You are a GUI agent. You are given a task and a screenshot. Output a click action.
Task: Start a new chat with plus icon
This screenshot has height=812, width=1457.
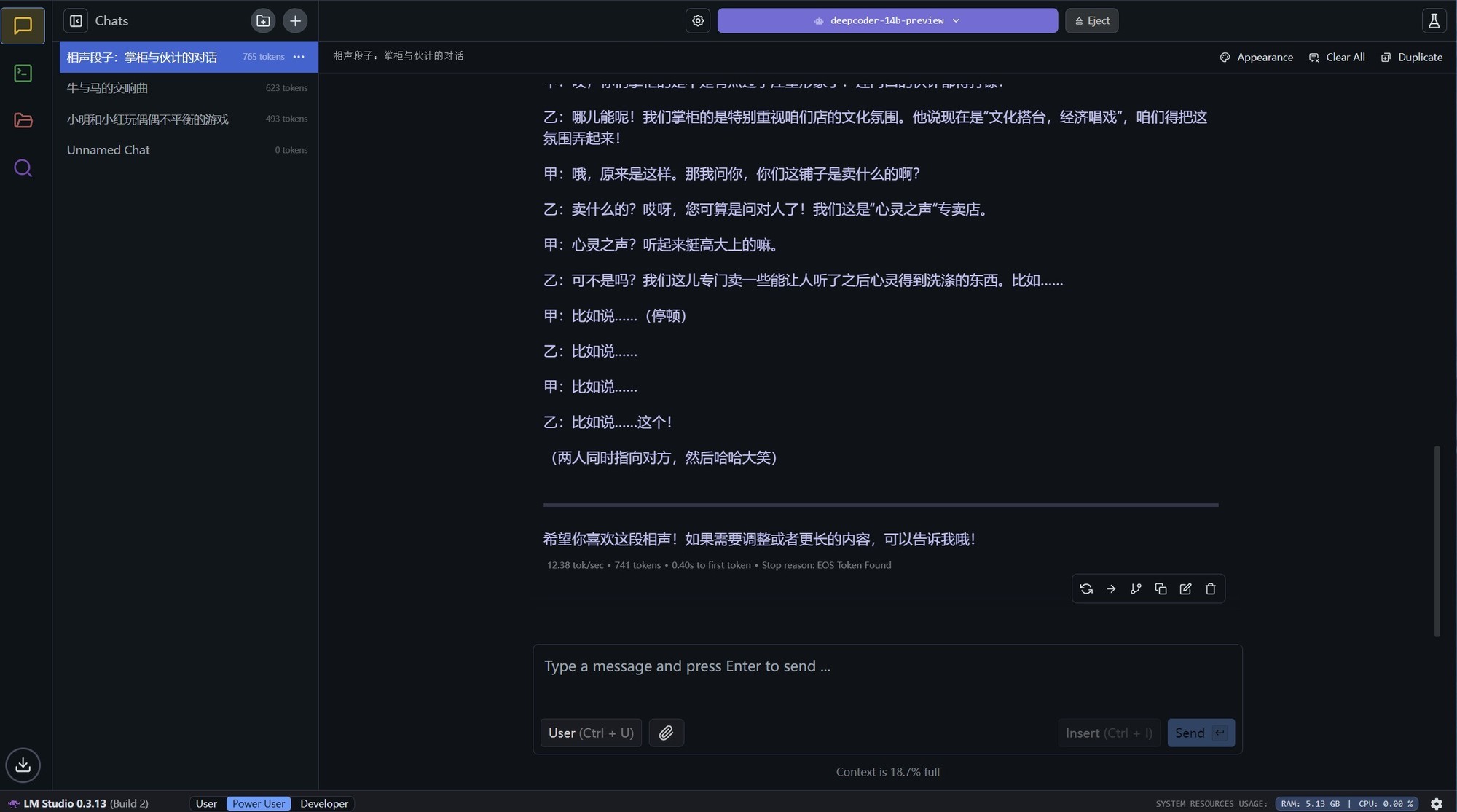point(295,21)
